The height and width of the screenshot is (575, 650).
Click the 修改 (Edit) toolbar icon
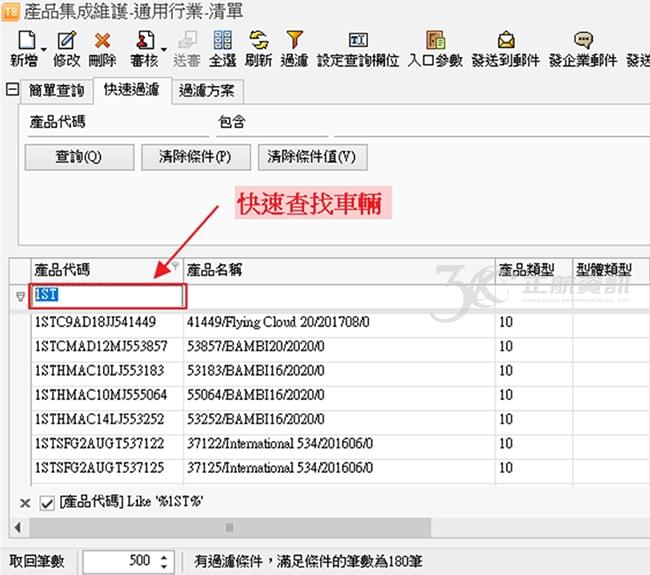click(x=66, y=40)
